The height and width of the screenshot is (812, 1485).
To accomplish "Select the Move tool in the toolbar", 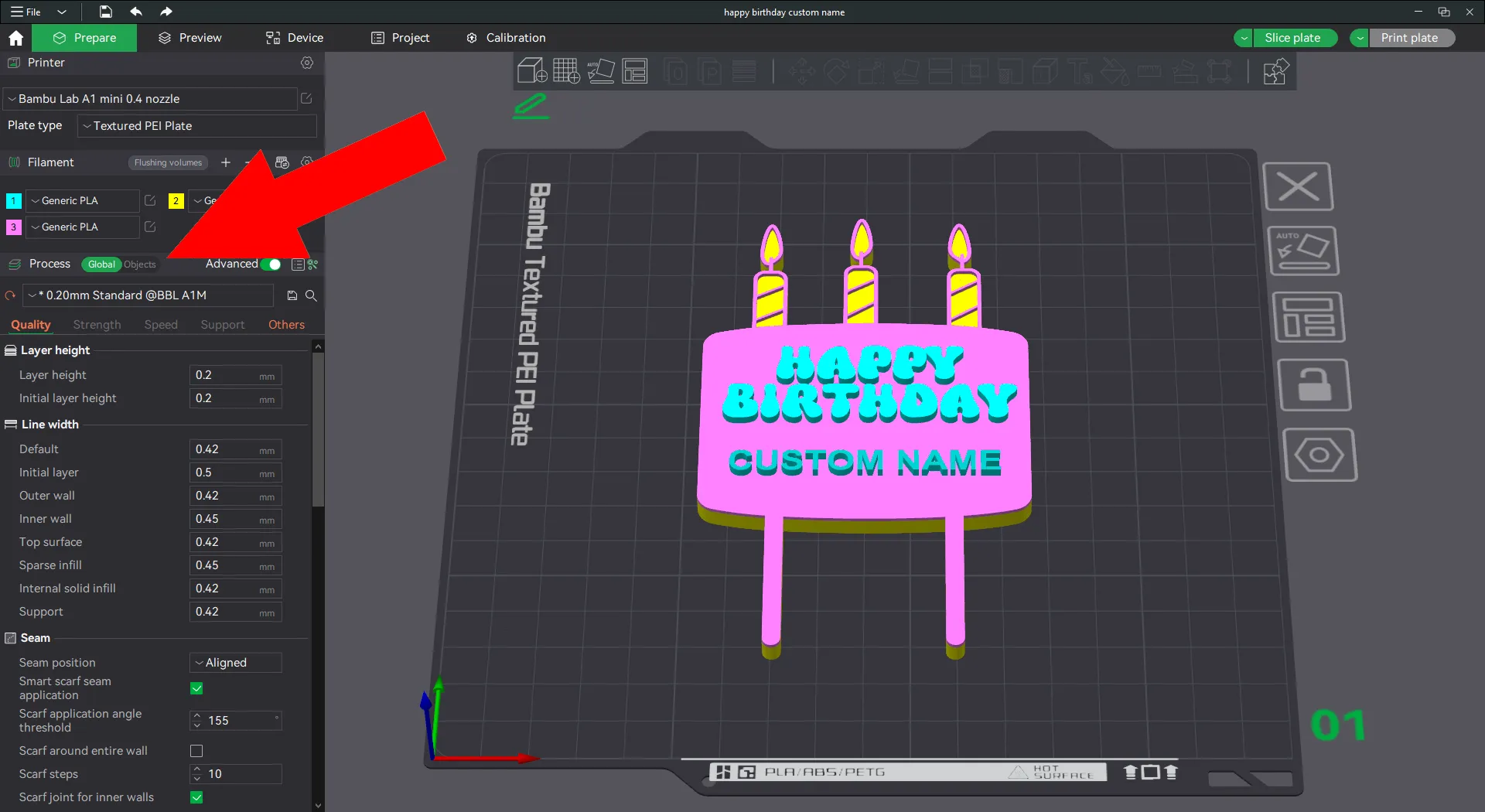I will point(802,72).
